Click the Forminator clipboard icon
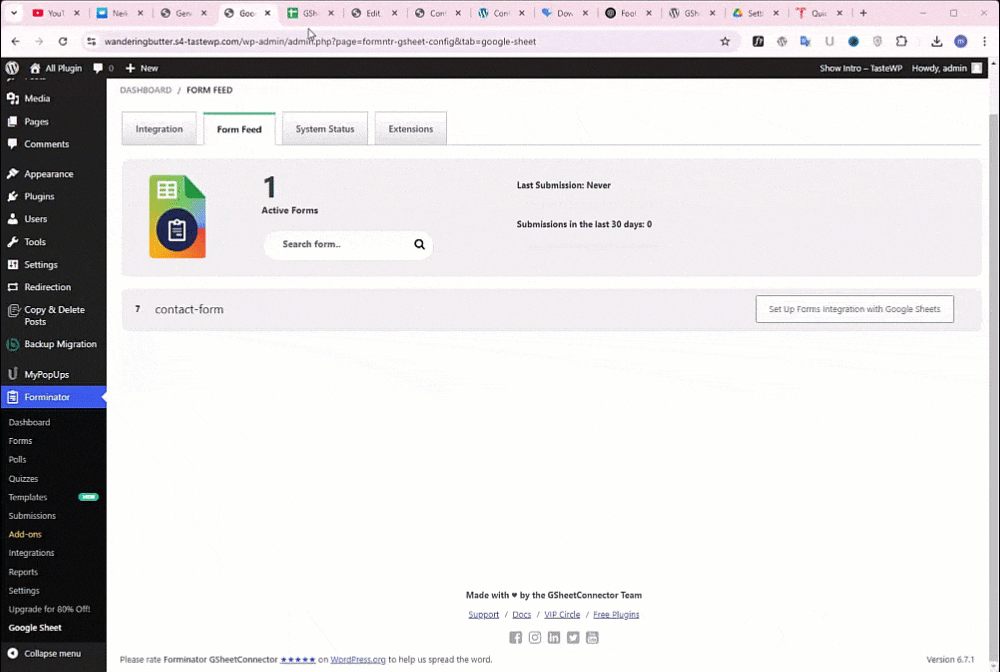This screenshot has width=1000, height=672. tap(13, 397)
